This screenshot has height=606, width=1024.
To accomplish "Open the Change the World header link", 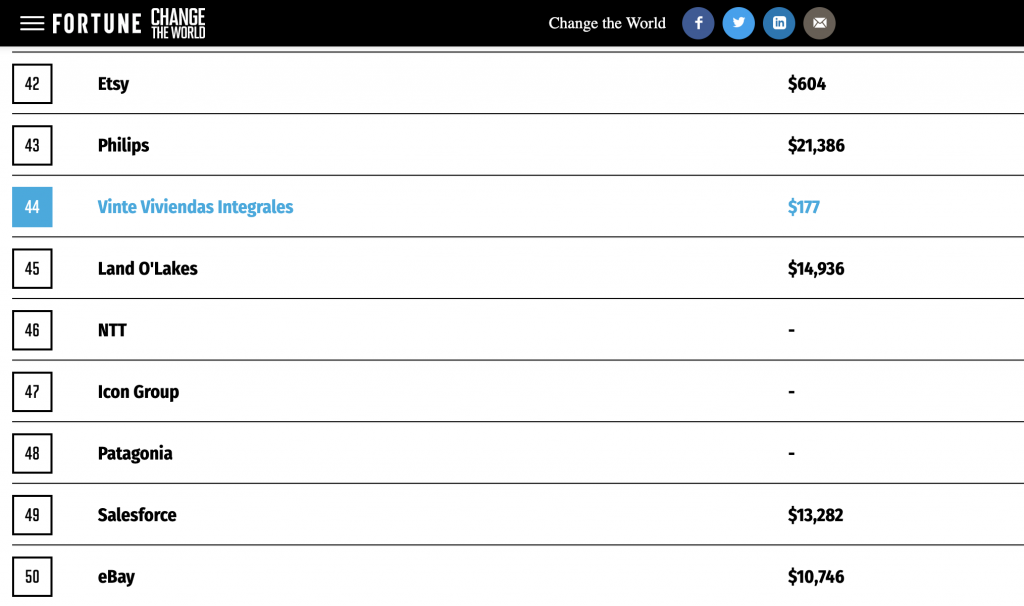I will pyautogui.click(x=606, y=23).
